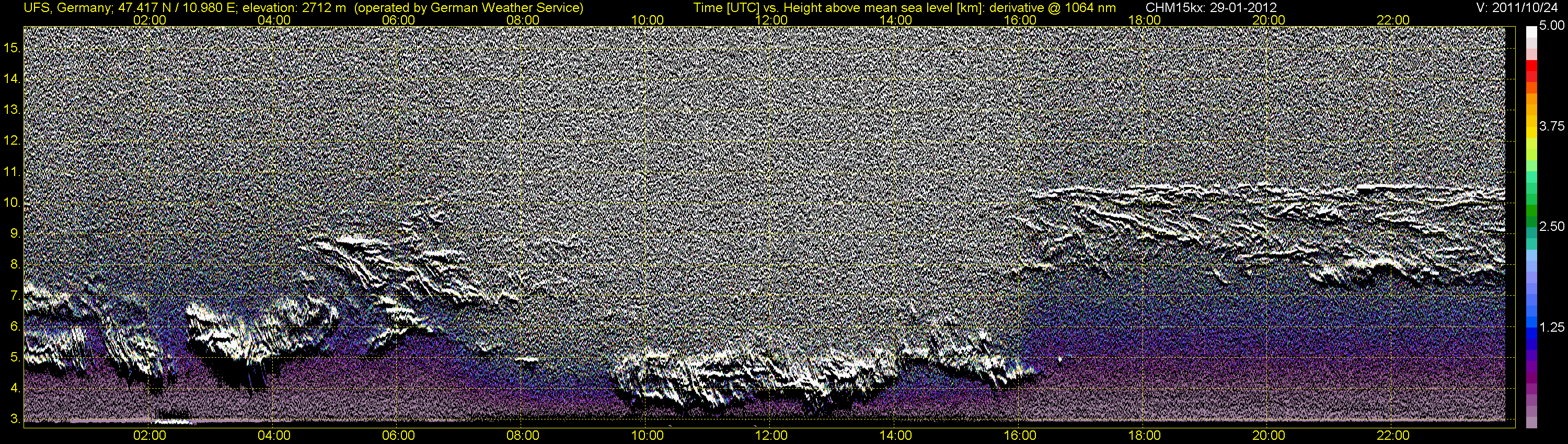1568x444 pixels.
Task: Click 'derivative @ 1064 nm' in the title
Action: click(1053, 8)
